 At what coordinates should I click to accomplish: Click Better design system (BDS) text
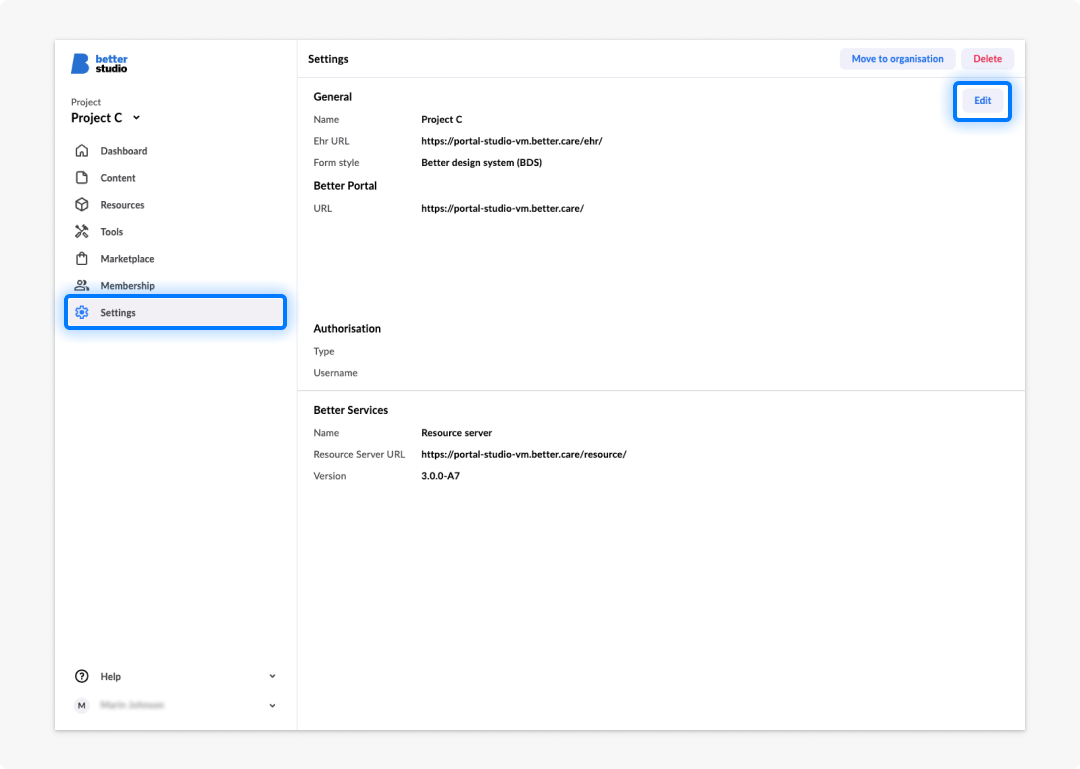point(481,163)
